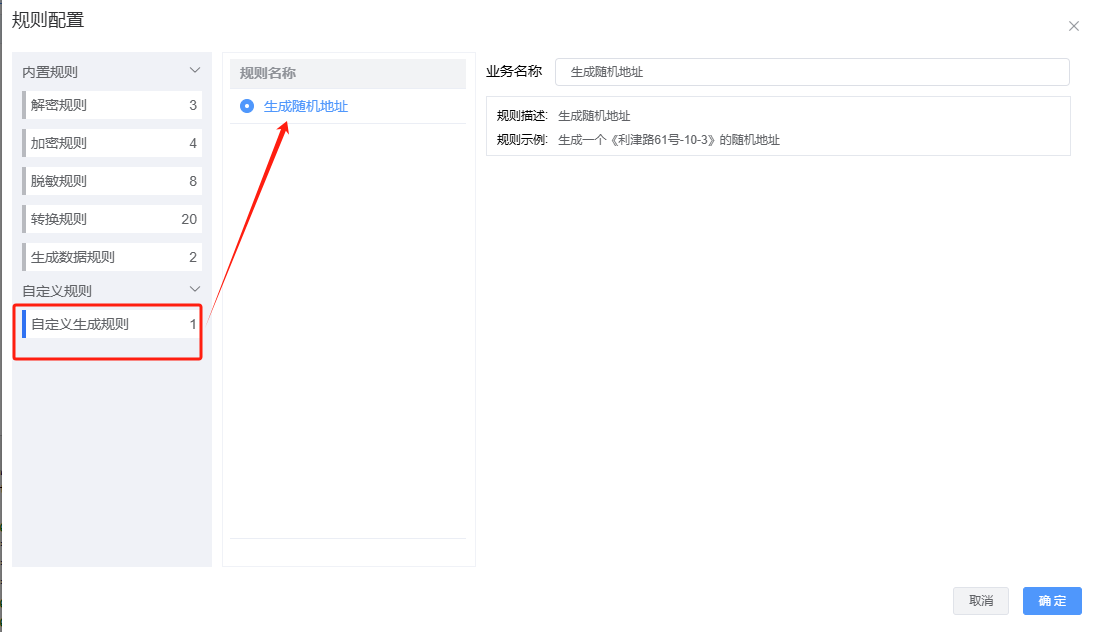Select the 解密规则 category
Viewport: 1102px width, 632px height.
pos(112,105)
